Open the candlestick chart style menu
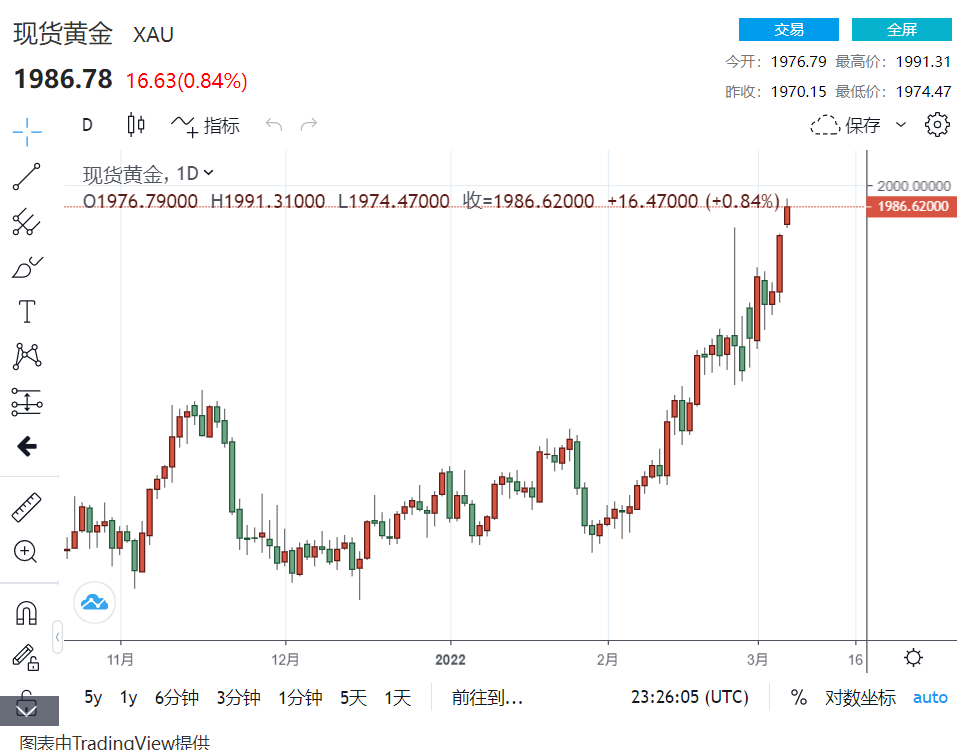Screen dimensions: 957x750 point(136,125)
